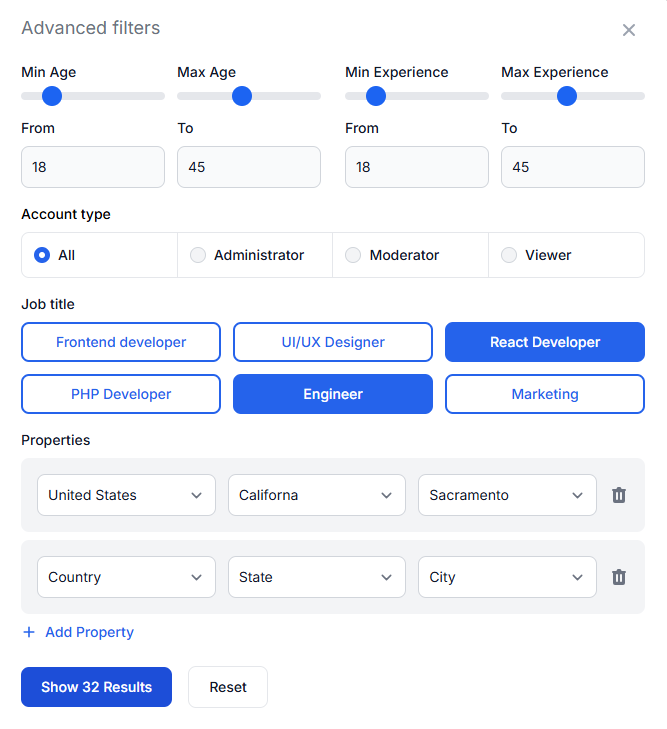
Task: Click Show 32 Results button
Action: [x=96, y=687]
